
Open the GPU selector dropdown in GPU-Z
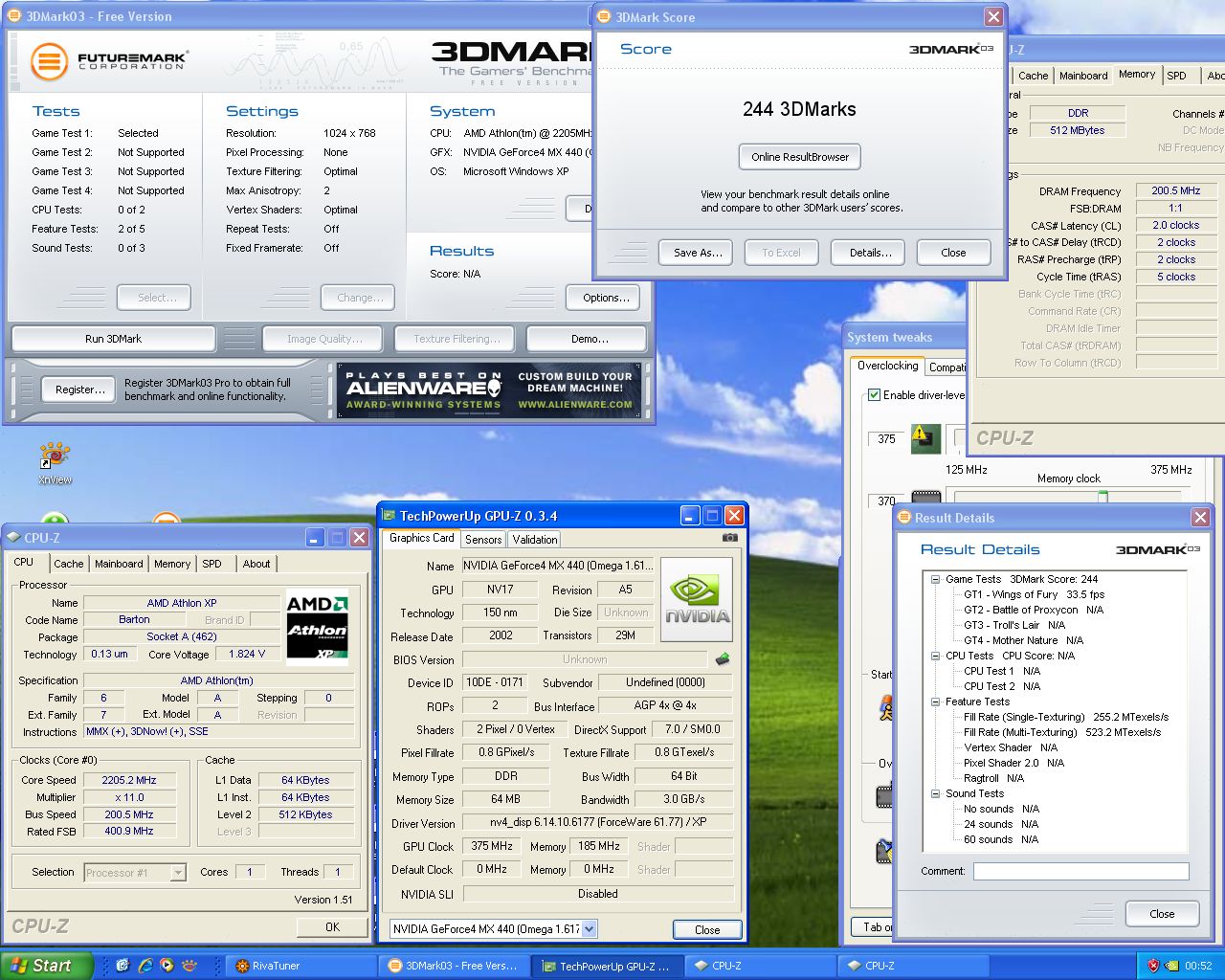[x=589, y=928]
